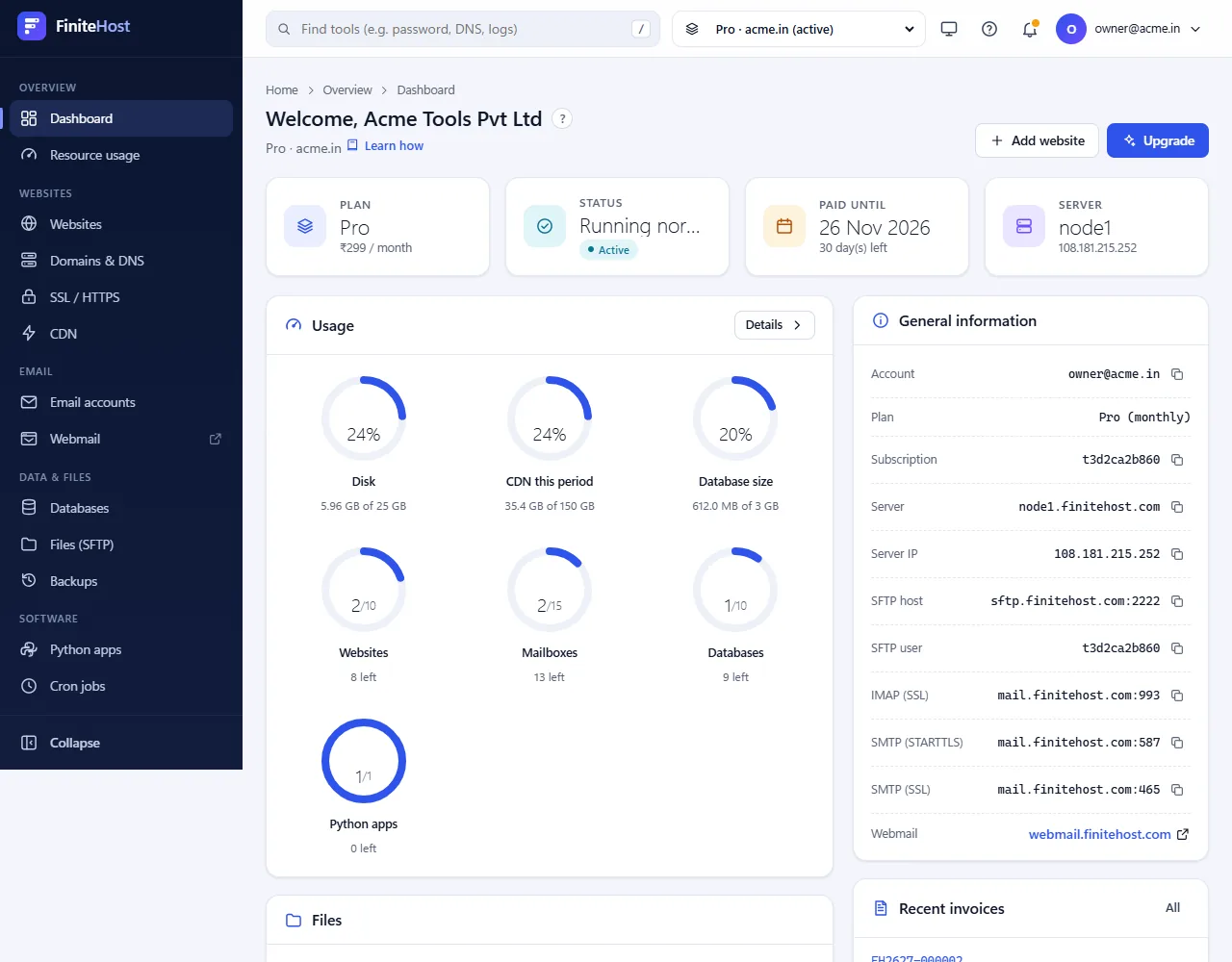Screen dimensions: 1232x962
Task: Click the Disk usage gauge
Action: click(x=364, y=418)
